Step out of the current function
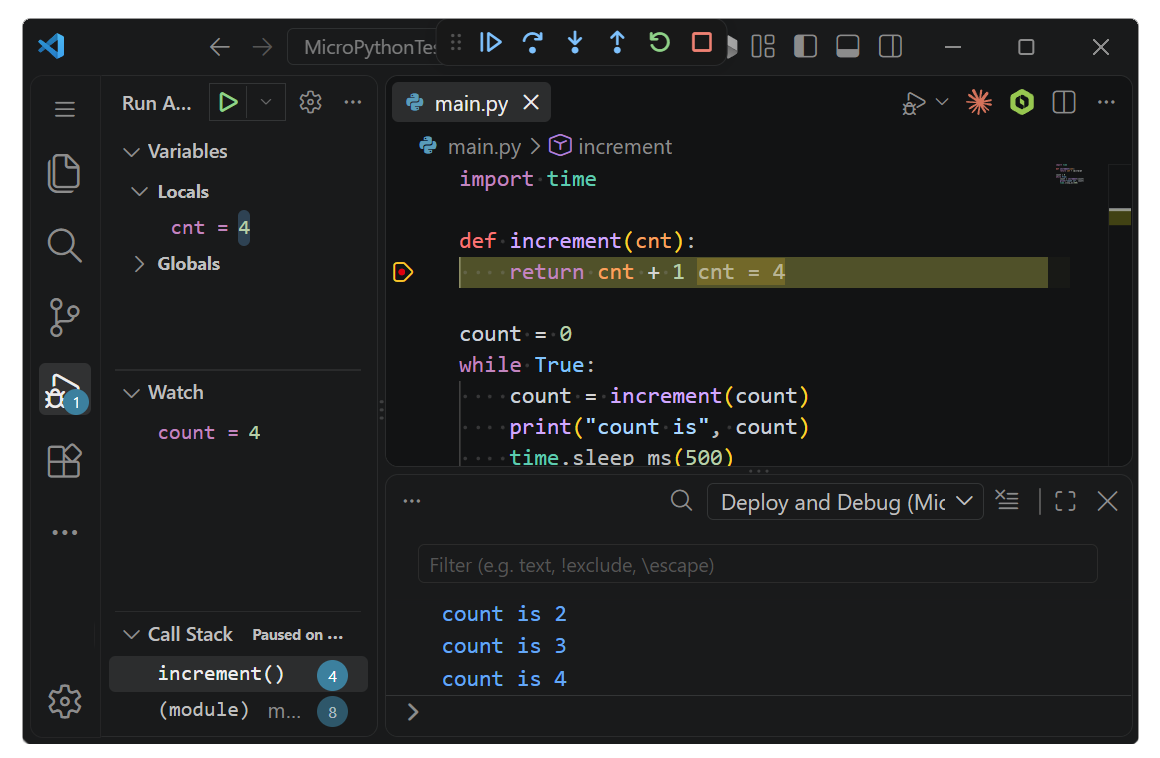 pyautogui.click(x=617, y=43)
